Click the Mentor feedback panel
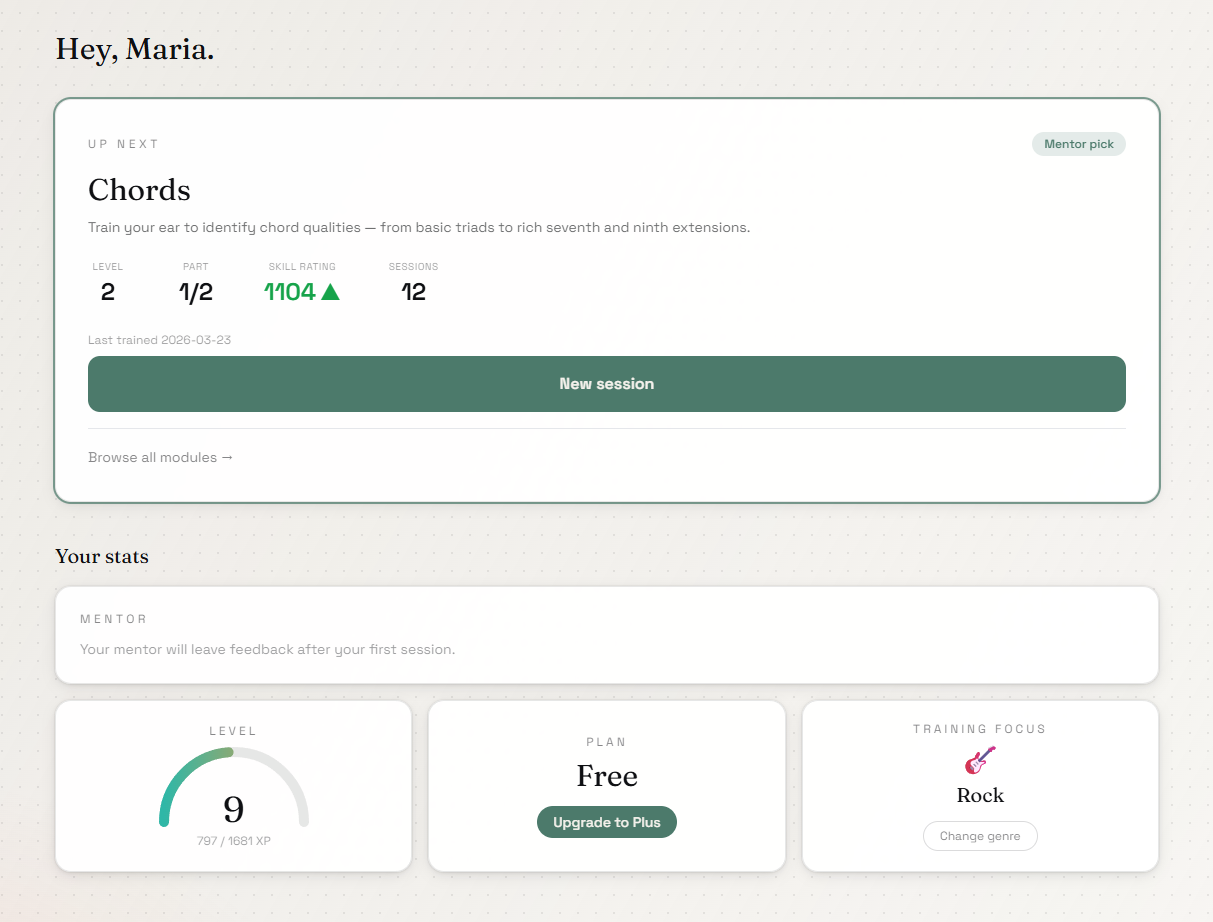This screenshot has width=1213, height=922. coord(606,634)
